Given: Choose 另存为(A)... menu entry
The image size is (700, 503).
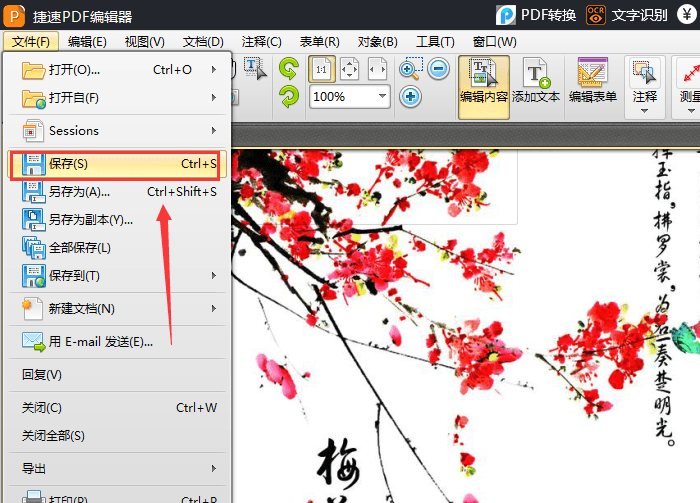Looking at the screenshot, I should (117, 192).
